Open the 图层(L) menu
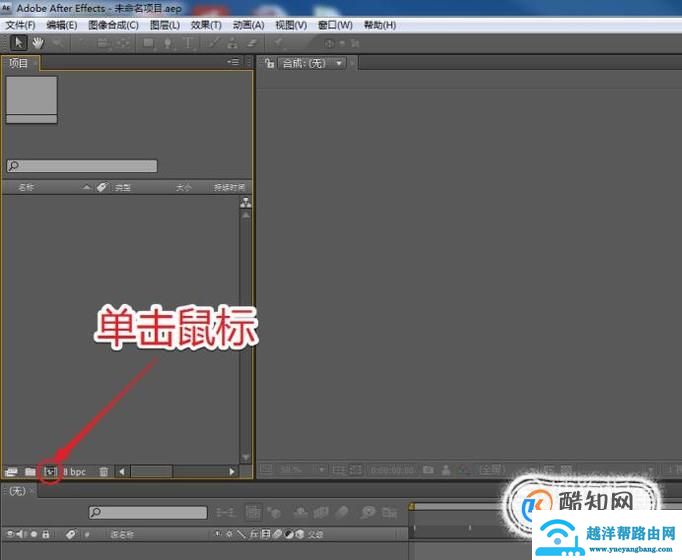 pos(165,25)
